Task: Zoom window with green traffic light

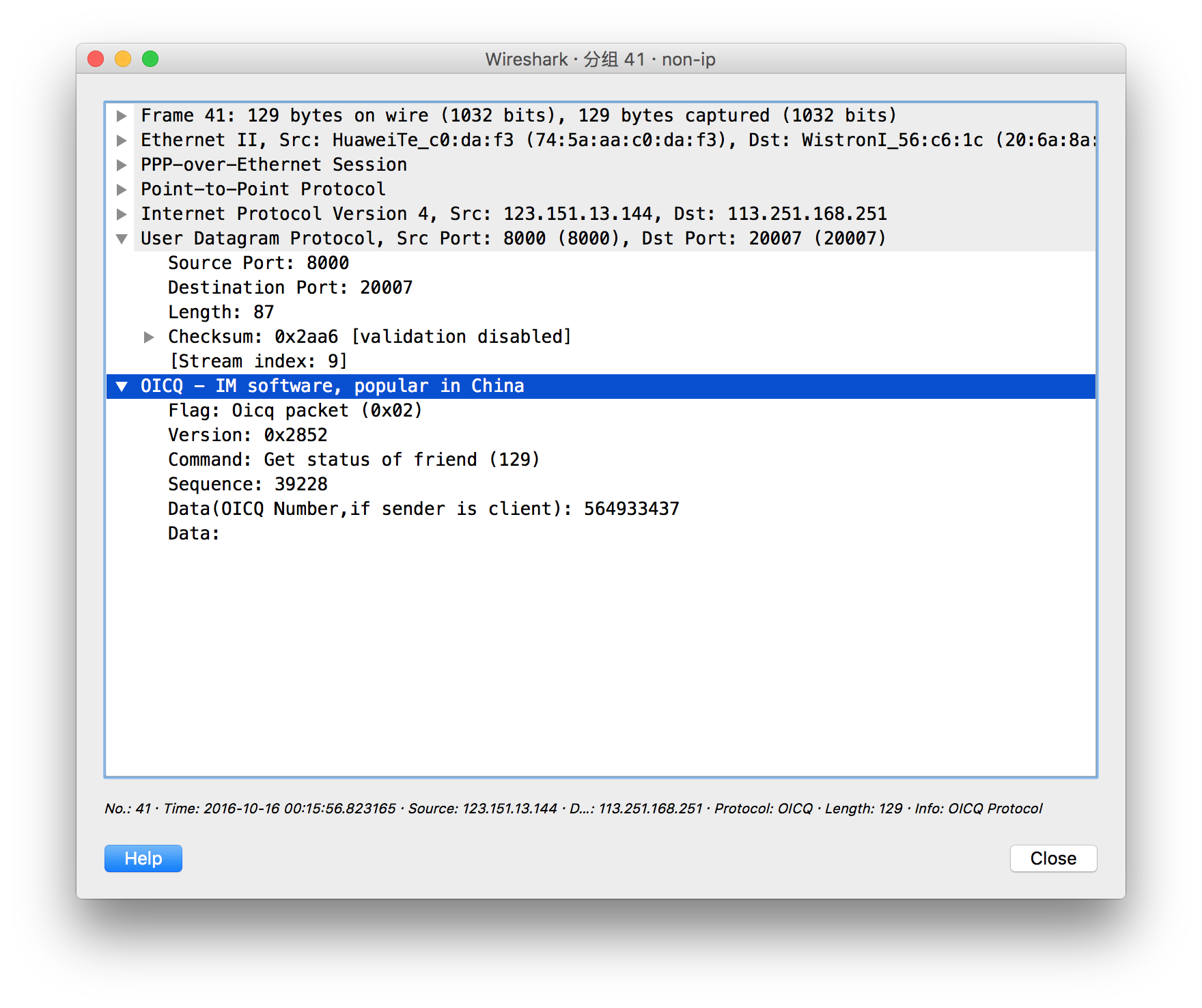Action: coord(150,59)
